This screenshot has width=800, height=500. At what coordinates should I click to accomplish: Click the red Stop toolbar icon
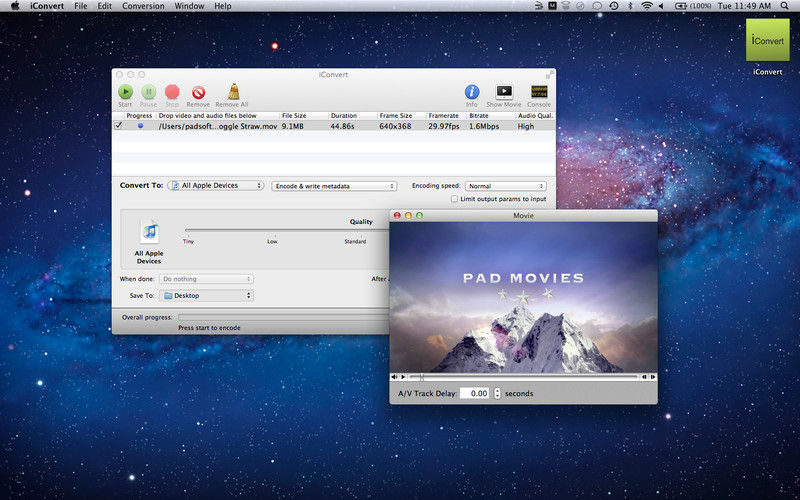172,92
